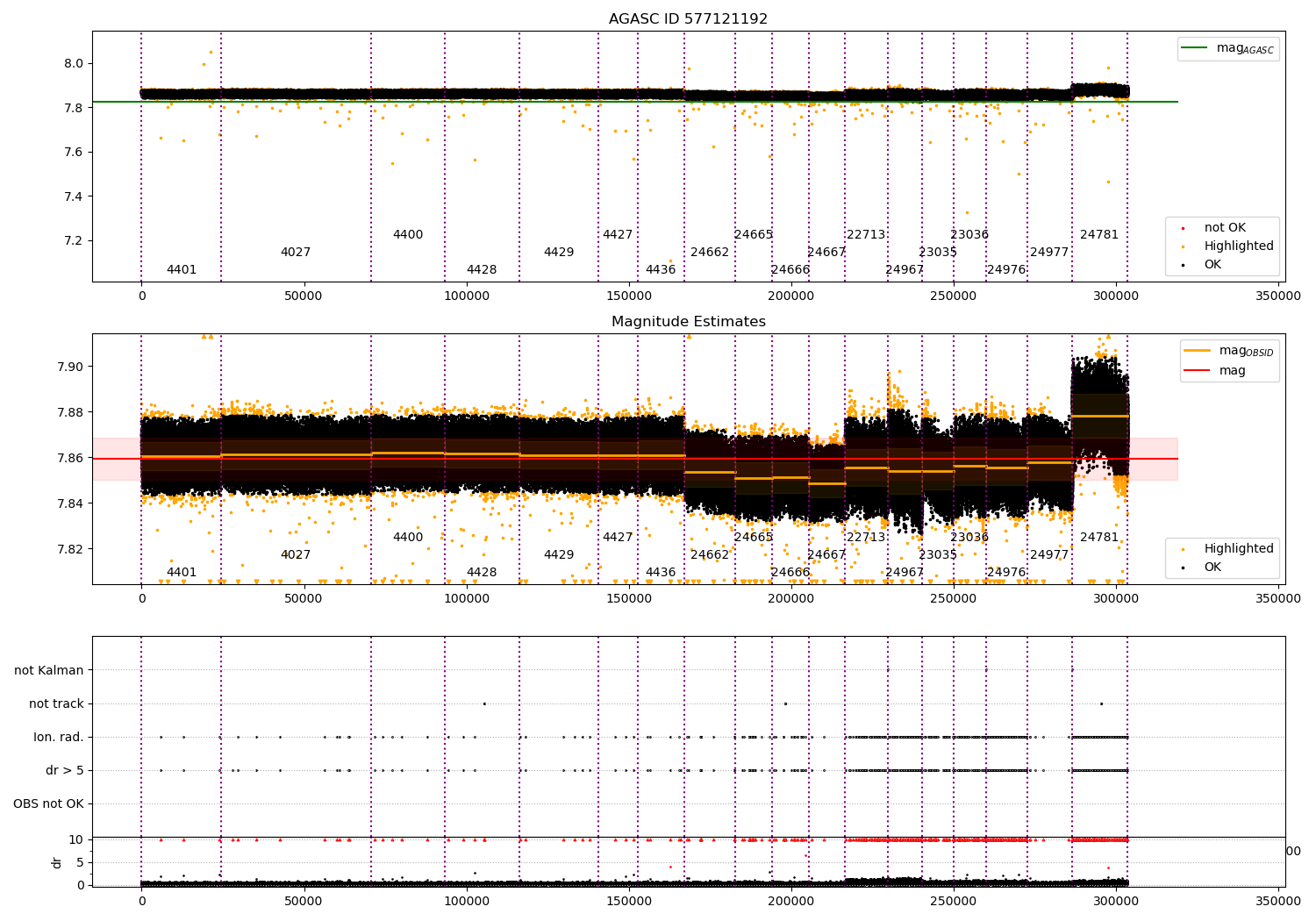The image size is (1316, 921).
Task: Click obsid label 4401 in the middle panel
Action: (x=182, y=573)
